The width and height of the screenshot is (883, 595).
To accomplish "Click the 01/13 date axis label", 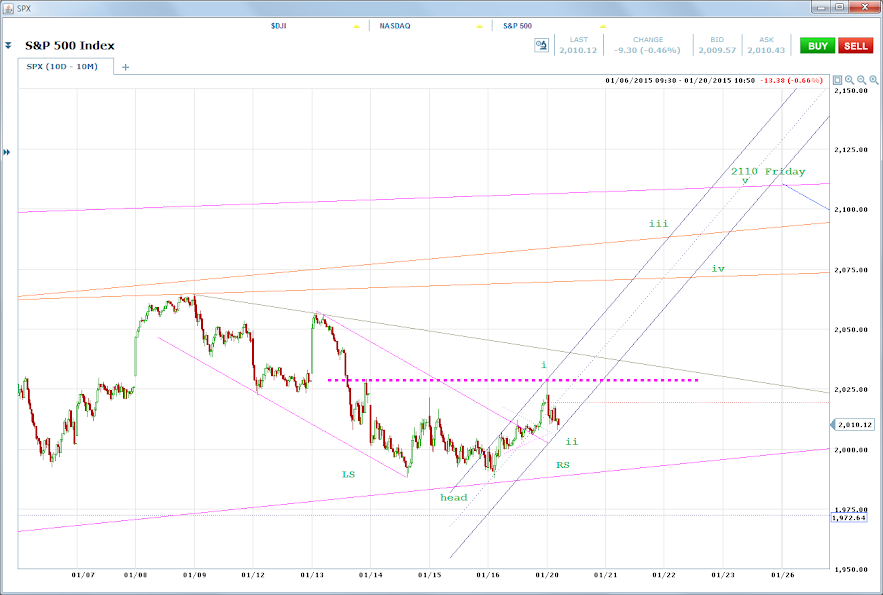I will tap(312, 575).
